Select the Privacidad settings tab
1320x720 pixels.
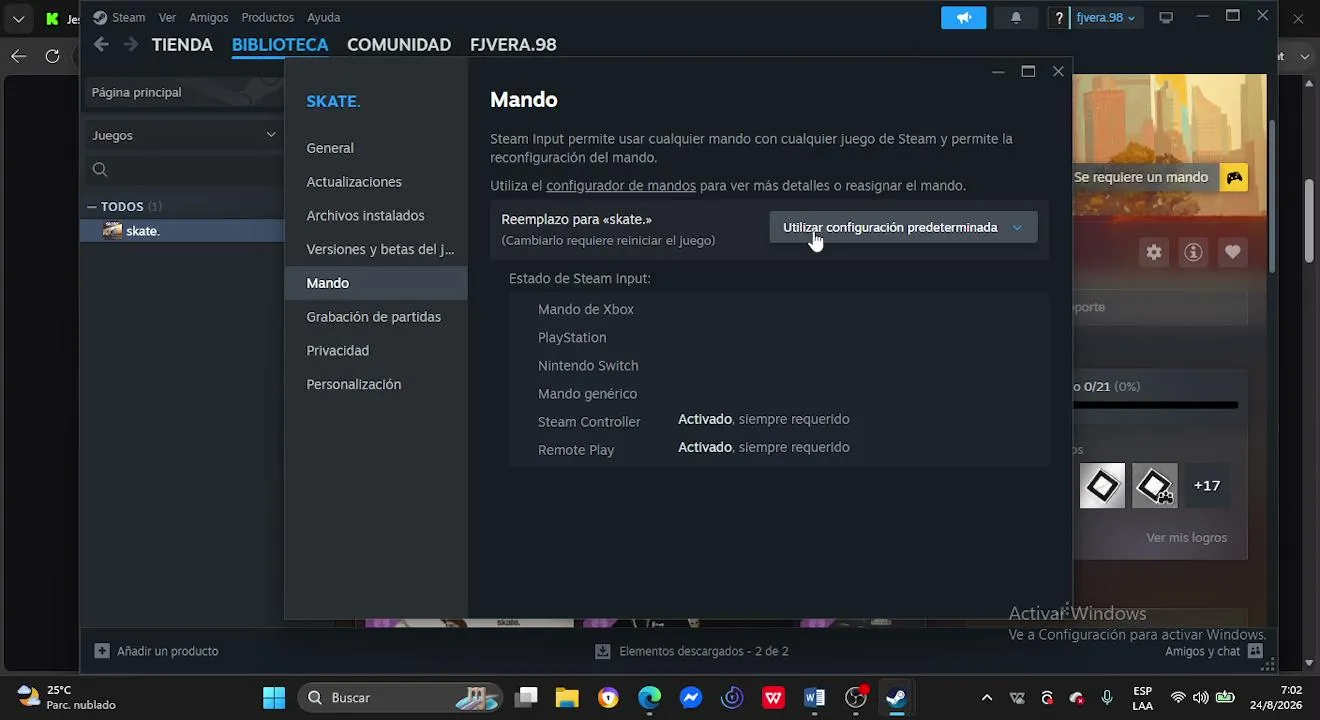[376, 351]
